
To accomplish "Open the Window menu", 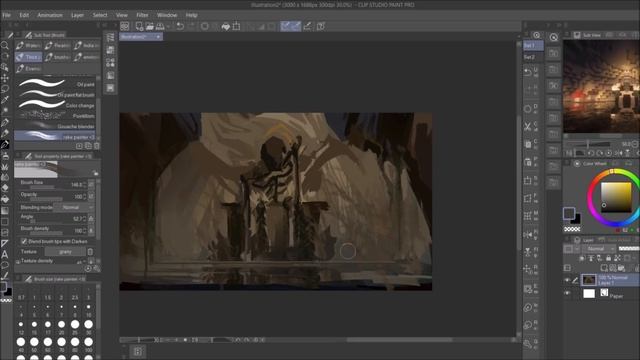I will point(167,15).
